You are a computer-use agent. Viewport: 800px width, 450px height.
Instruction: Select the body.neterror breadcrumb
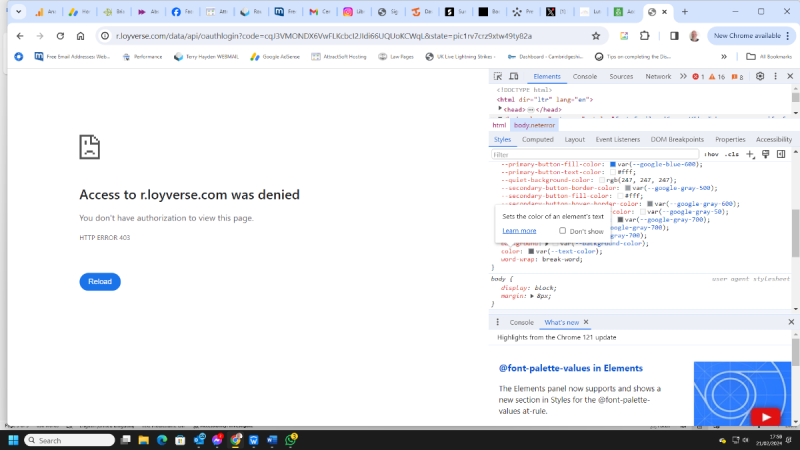(x=534, y=125)
